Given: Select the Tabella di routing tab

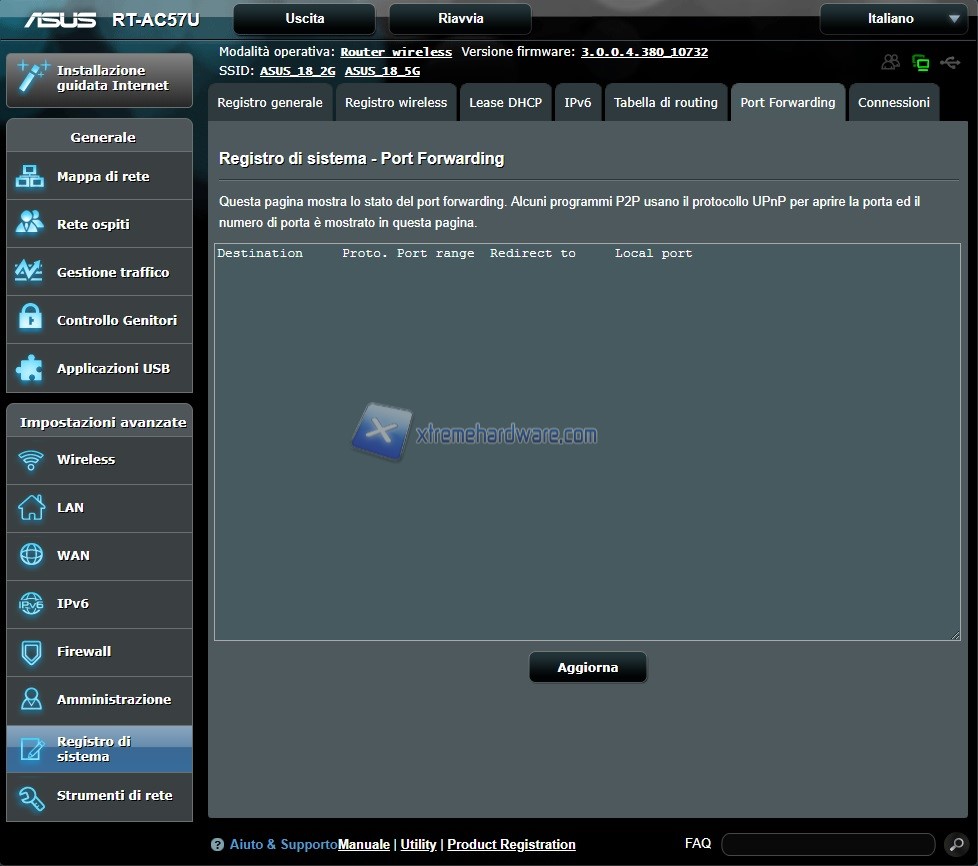Looking at the screenshot, I should pos(665,103).
